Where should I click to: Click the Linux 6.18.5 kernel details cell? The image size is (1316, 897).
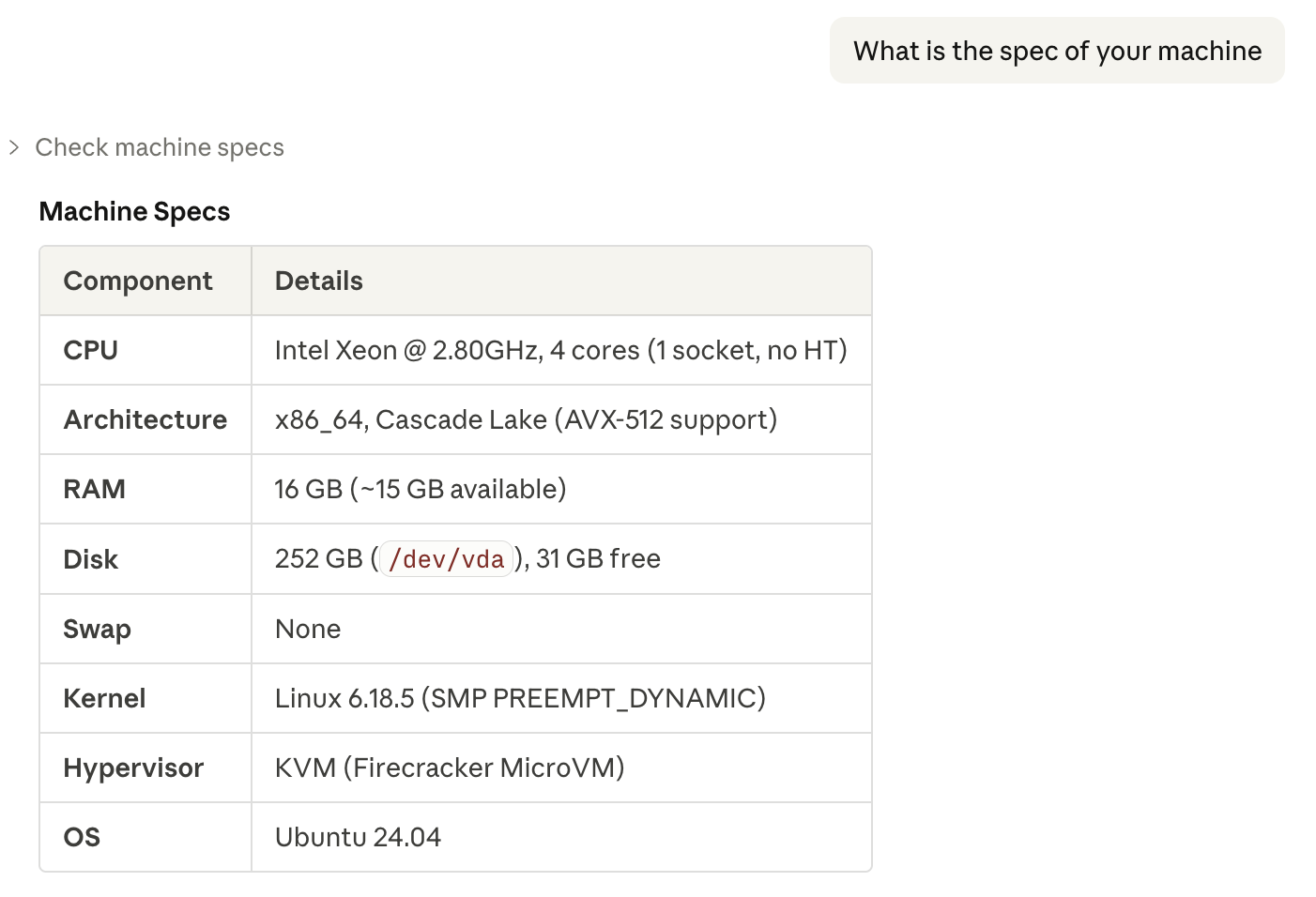pyautogui.click(x=520, y=698)
